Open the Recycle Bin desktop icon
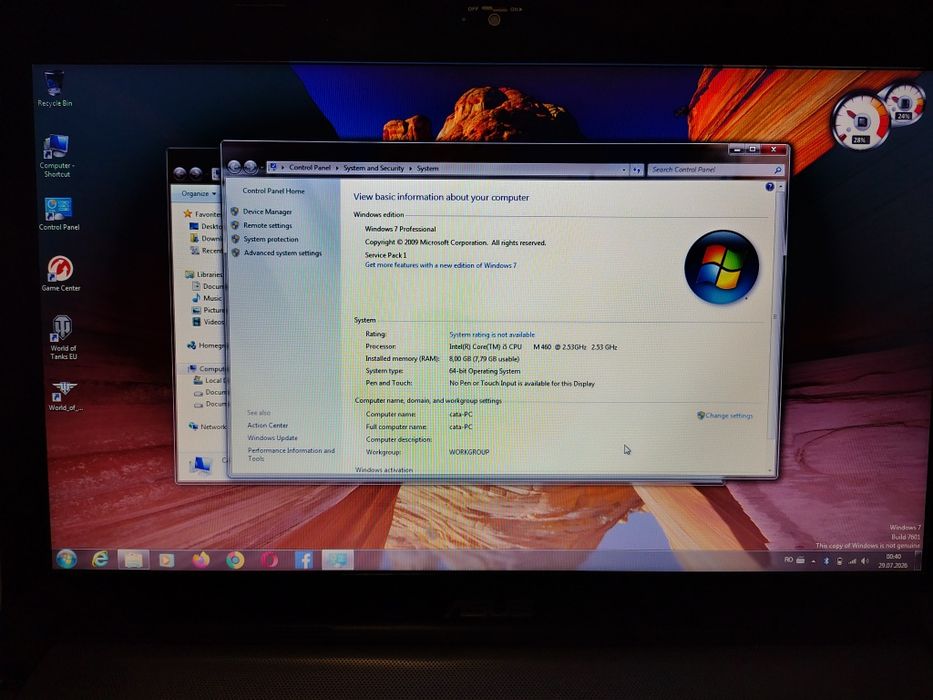This screenshot has height=700, width=933. (x=54, y=88)
